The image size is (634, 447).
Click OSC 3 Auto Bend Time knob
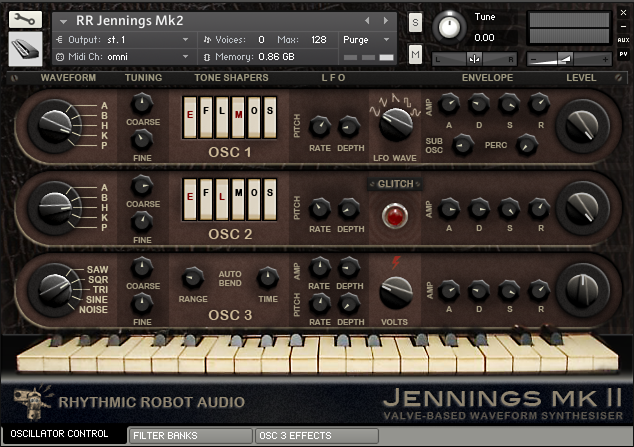(x=268, y=278)
